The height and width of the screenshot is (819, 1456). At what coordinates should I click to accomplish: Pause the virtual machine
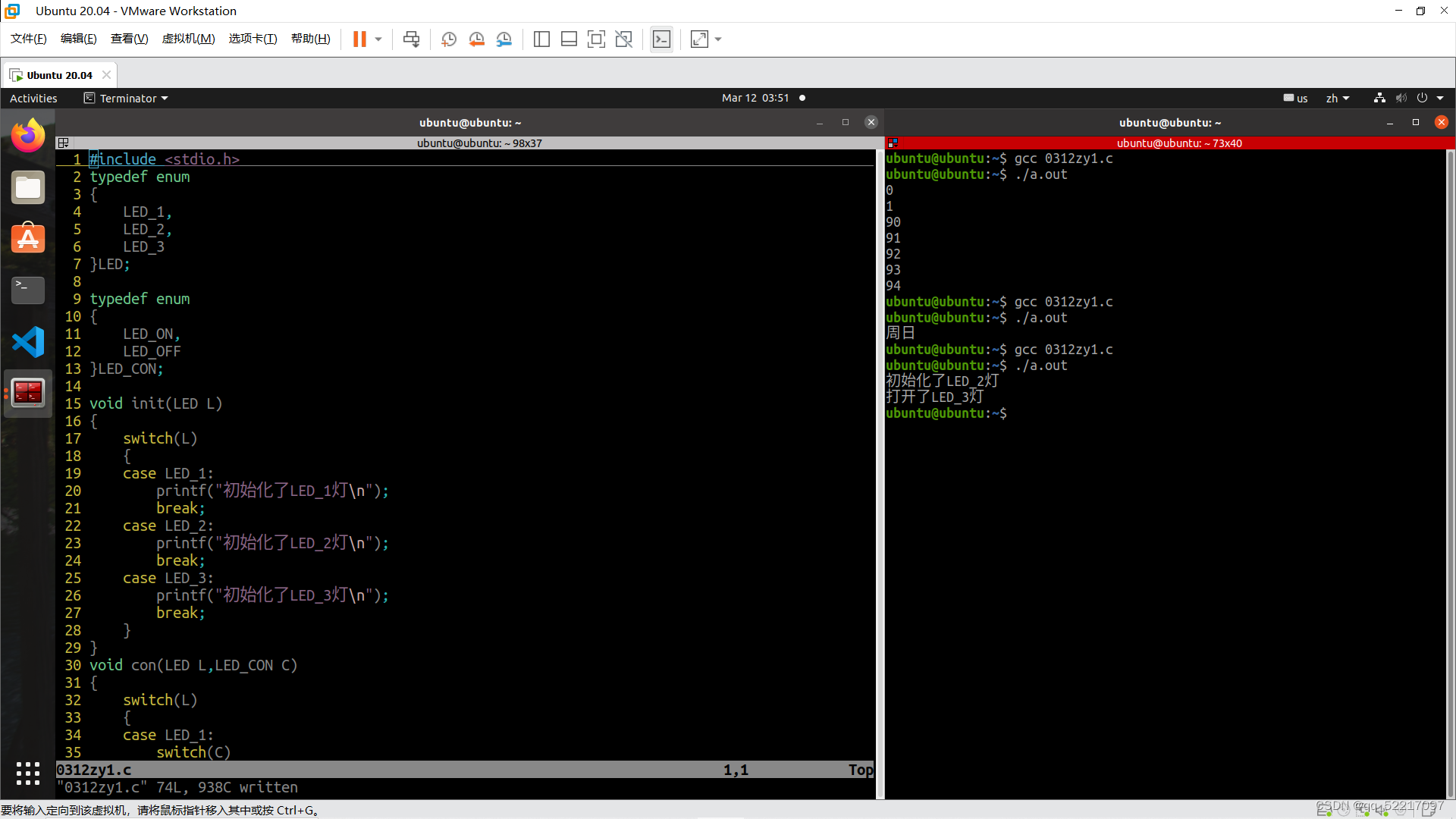359,39
